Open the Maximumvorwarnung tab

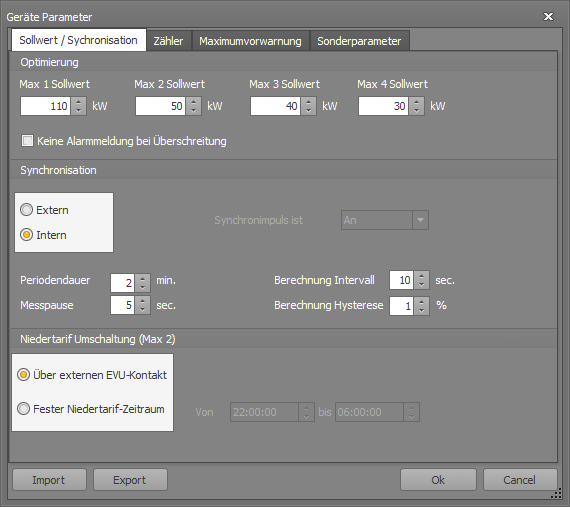[250, 41]
